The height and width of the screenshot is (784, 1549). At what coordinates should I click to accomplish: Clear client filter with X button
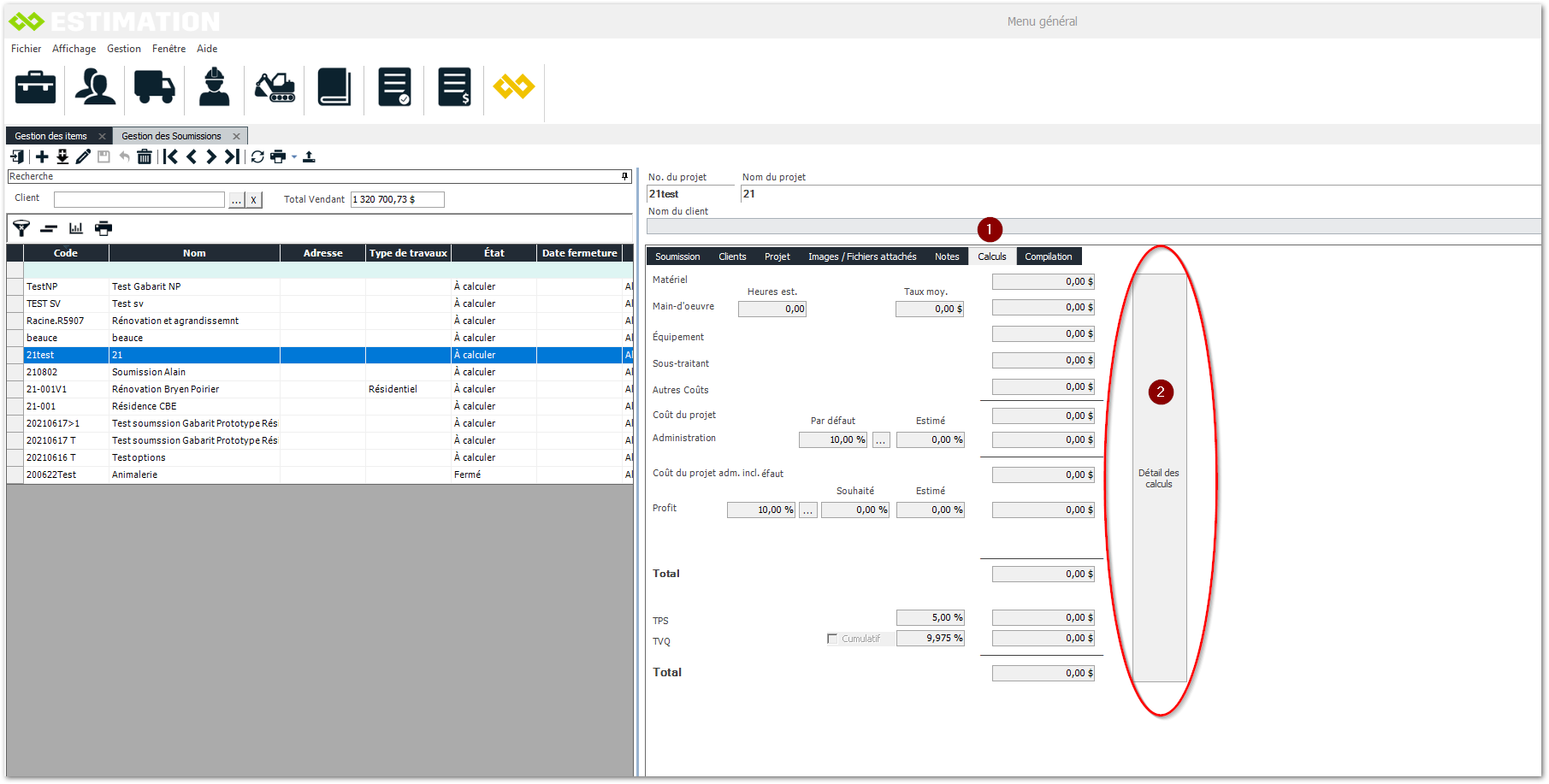click(x=253, y=200)
